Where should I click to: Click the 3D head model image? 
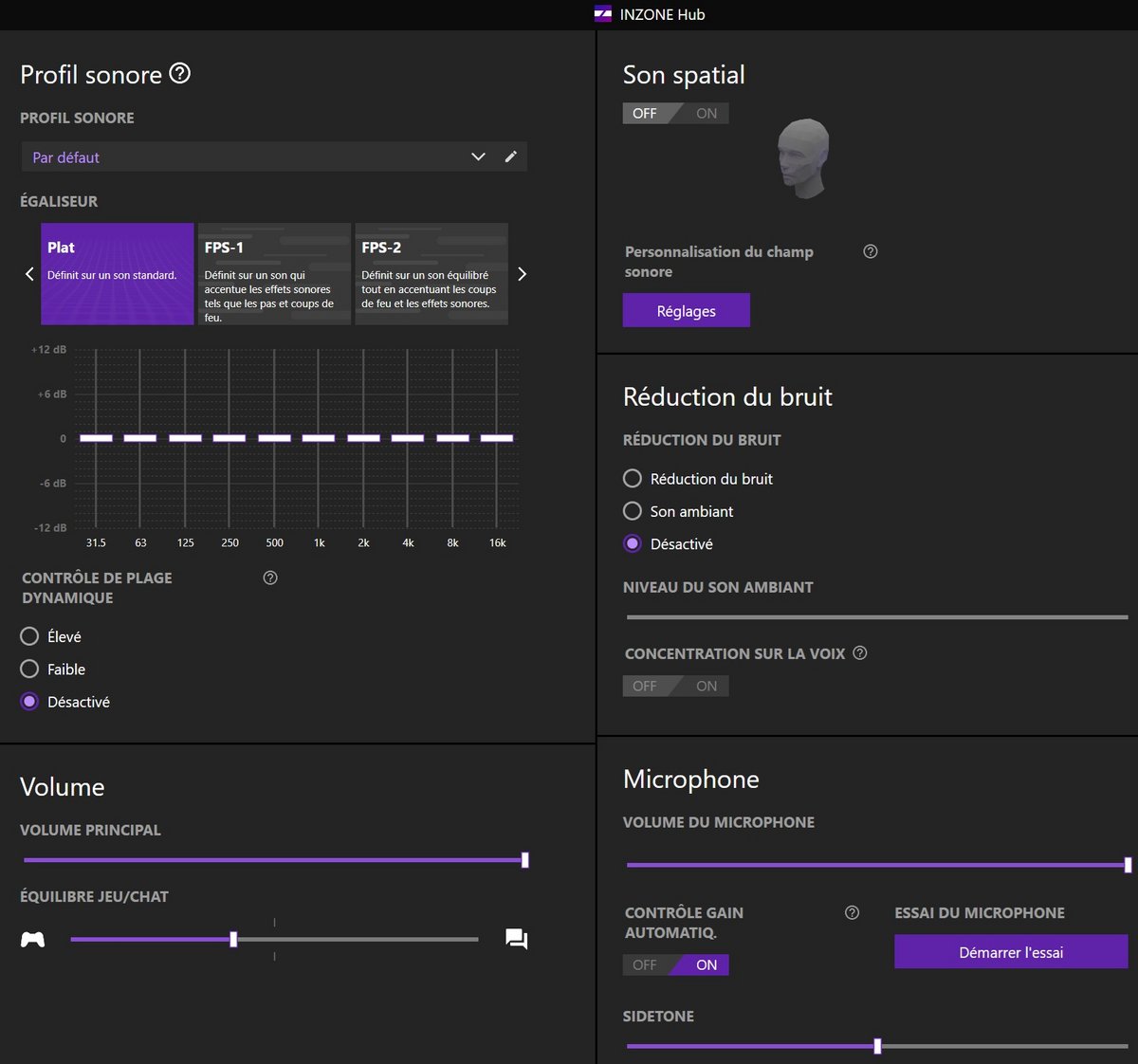point(803,157)
